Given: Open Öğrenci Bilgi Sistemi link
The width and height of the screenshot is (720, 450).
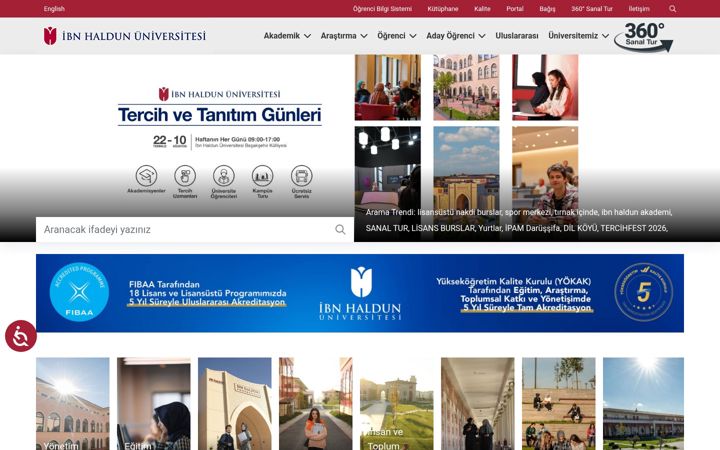Looking at the screenshot, I should pyautogui.click(x=382, y=9).
